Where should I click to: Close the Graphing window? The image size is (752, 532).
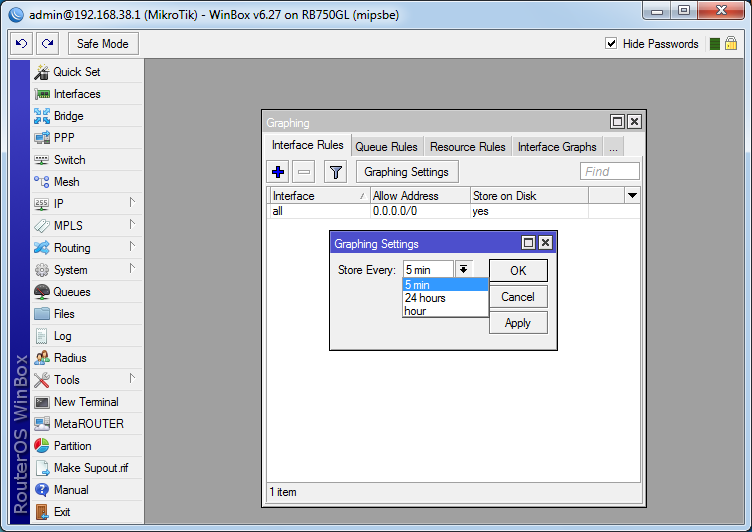634,121
